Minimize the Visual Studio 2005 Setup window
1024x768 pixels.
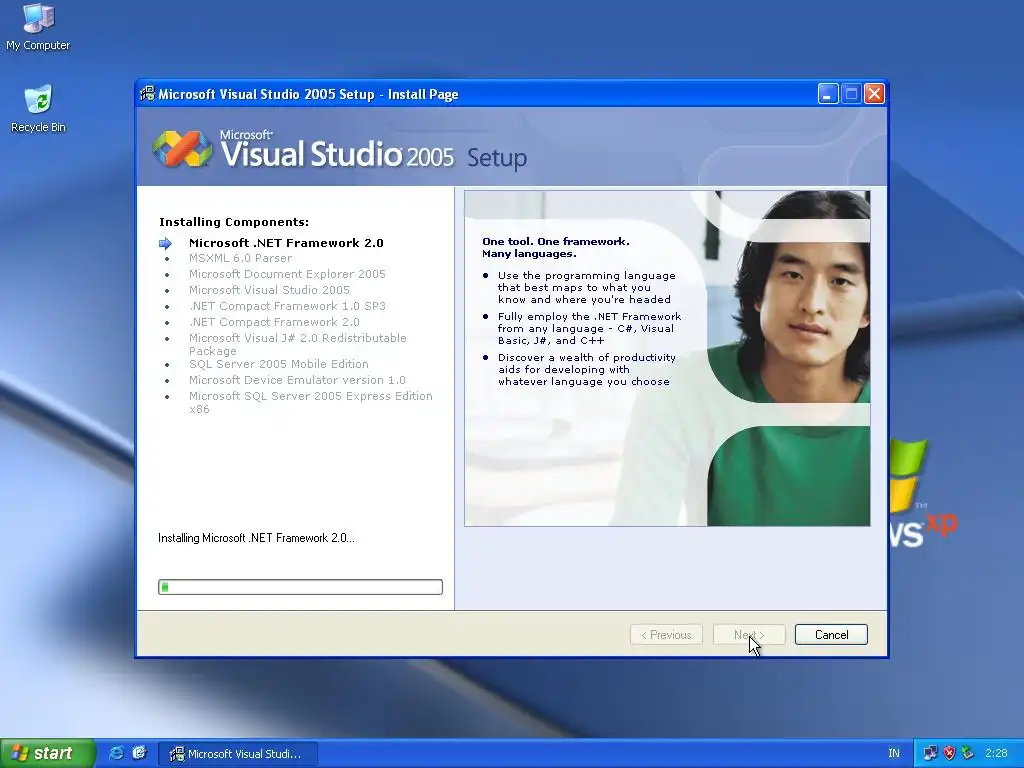[828, 94]
